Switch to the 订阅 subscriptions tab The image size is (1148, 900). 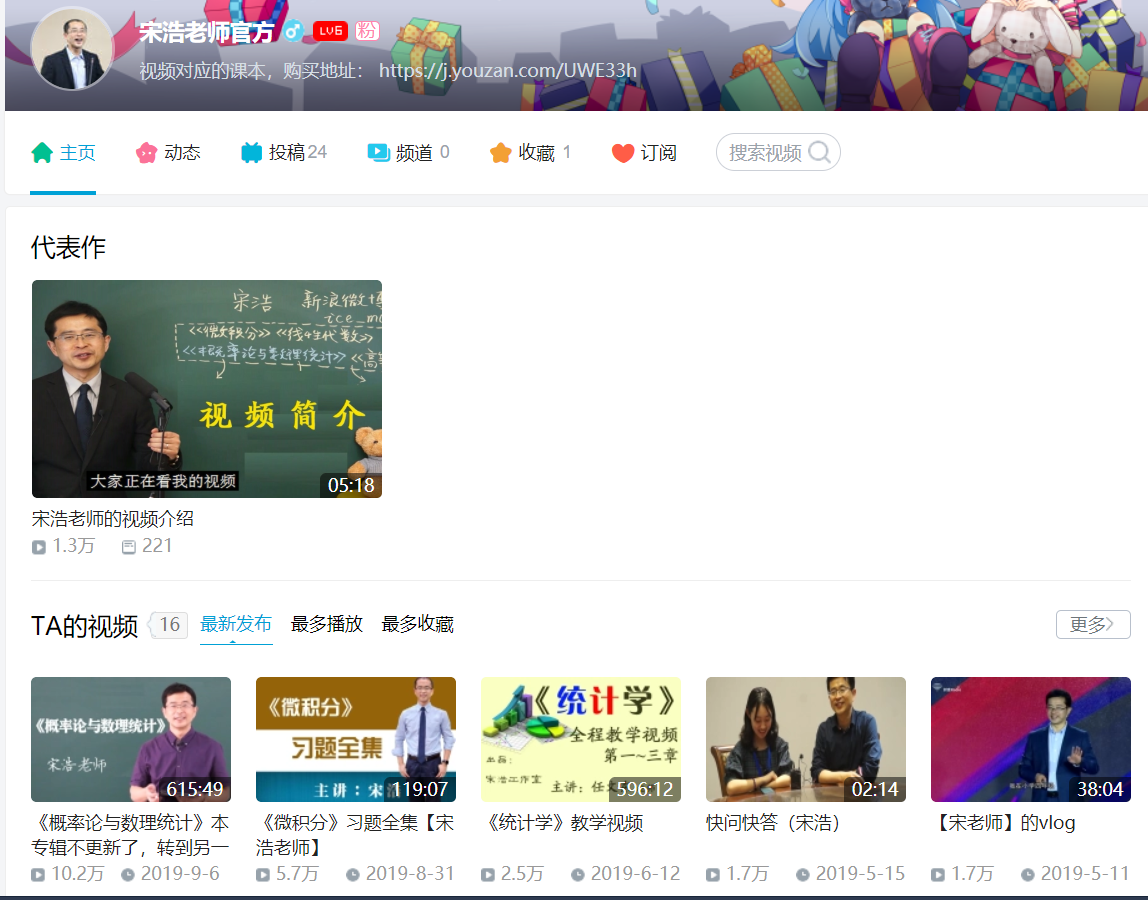pos(644,152)
